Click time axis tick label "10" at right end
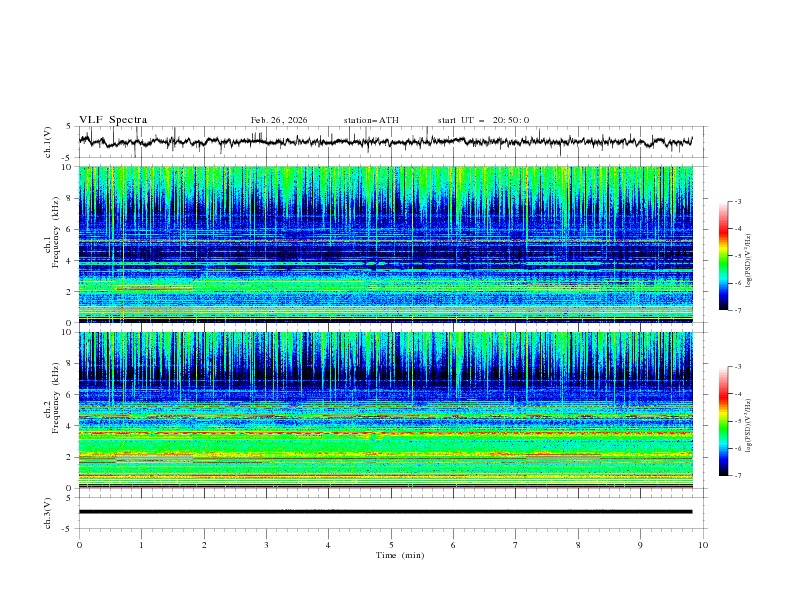Viewport: 792px width, 612px height. 703,545
